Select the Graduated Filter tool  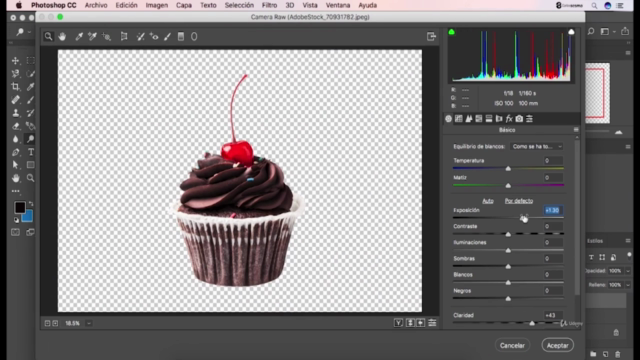[x=181, y=36]
